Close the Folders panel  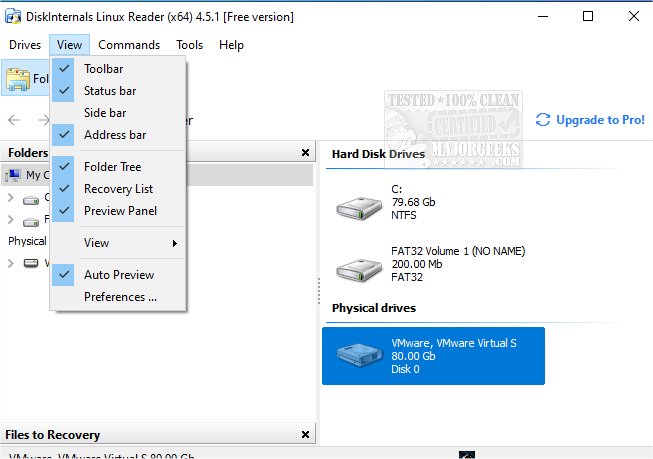click(x=305, y=153)
